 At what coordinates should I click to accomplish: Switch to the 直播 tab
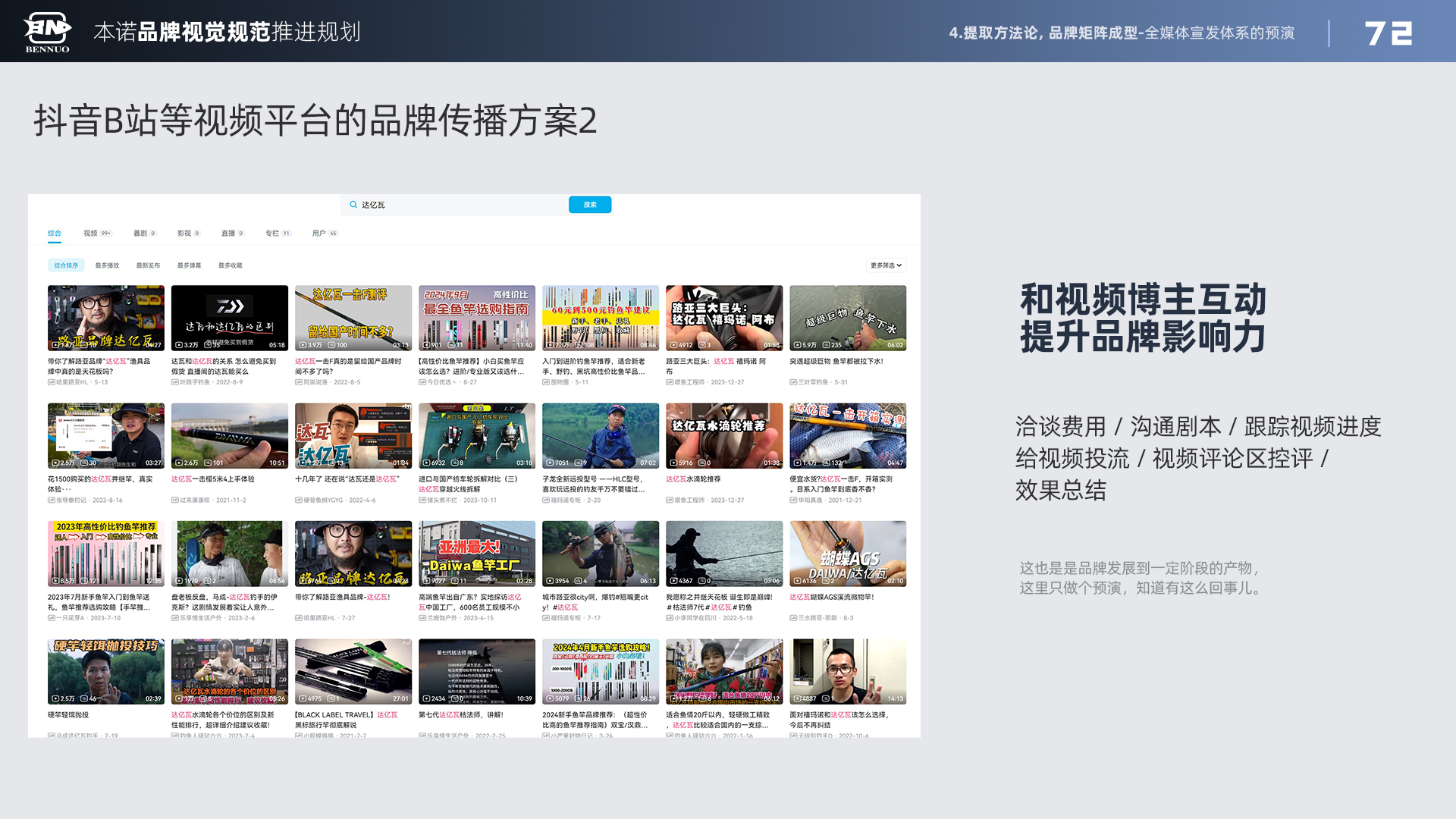click(x=233, y=234)
